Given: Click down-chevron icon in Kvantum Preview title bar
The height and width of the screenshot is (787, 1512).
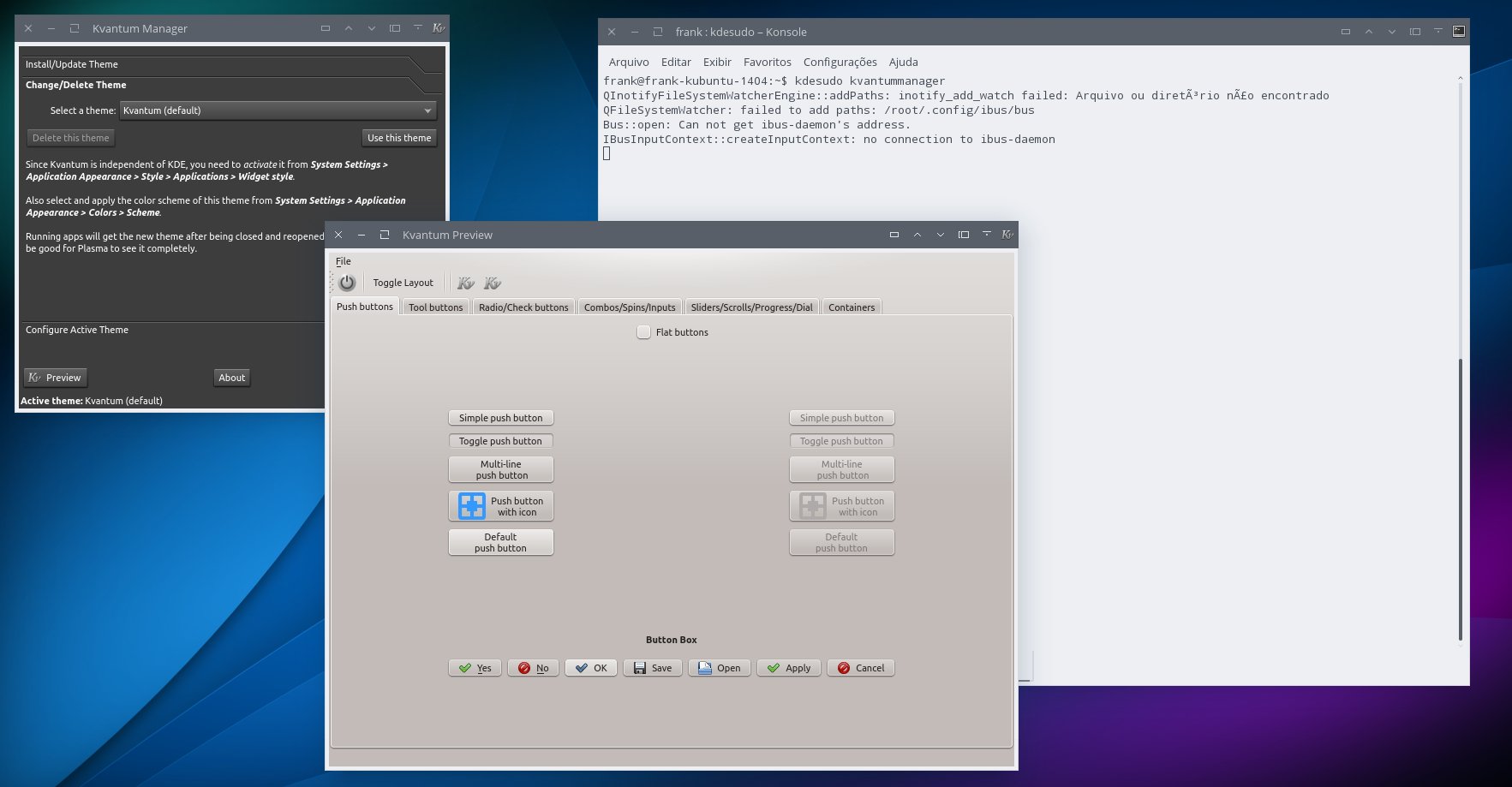Looking at the screenshot, I should 941,235.
